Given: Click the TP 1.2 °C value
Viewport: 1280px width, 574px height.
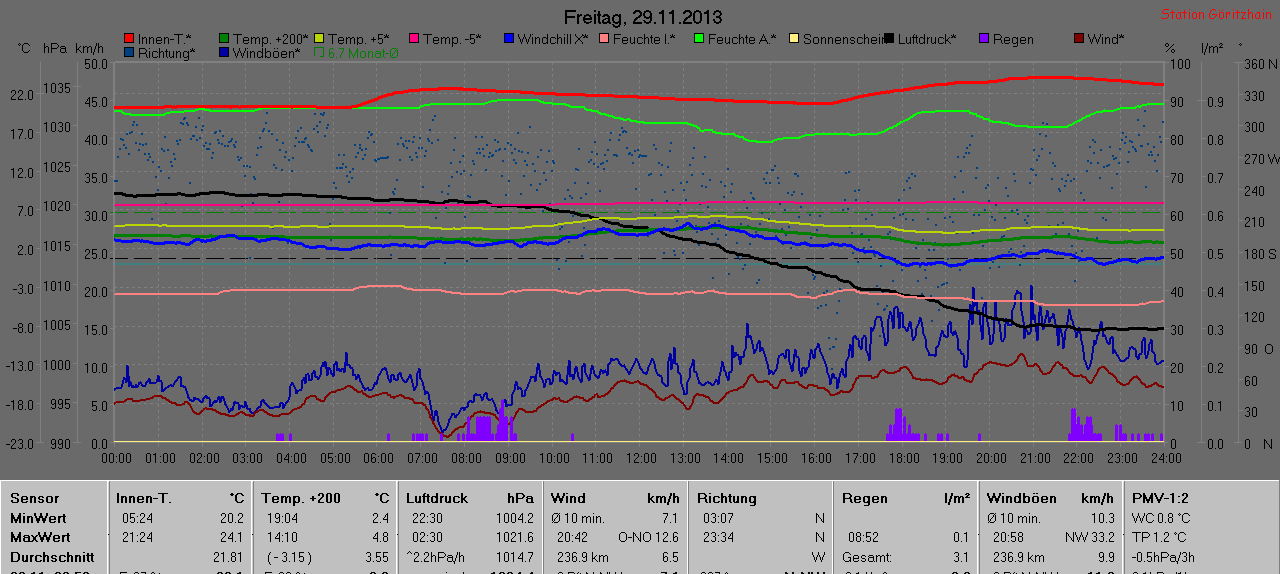Looking at the screenshot, I should [x=1160, y=538].
